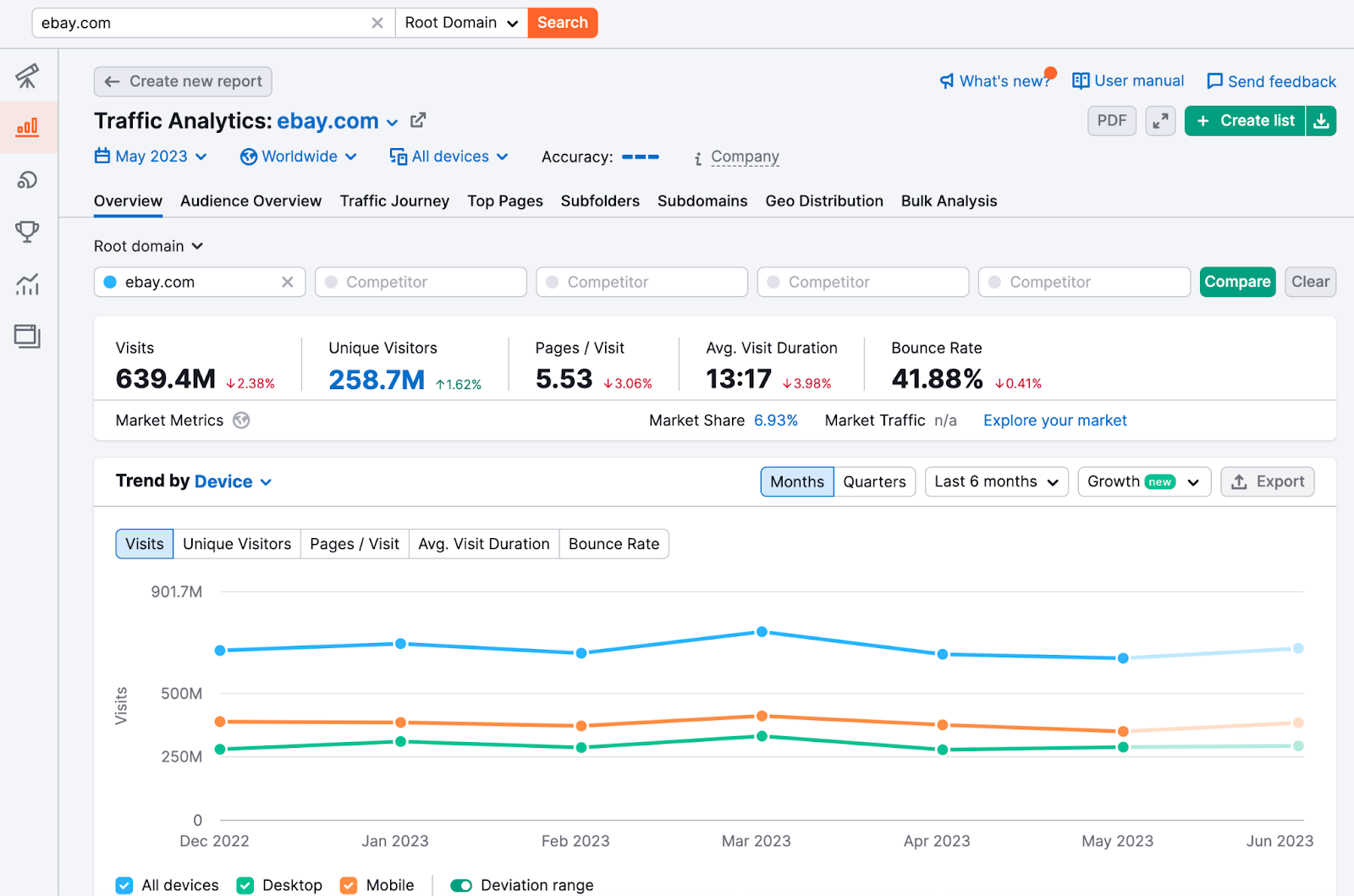This screenshot has height=896, width=1354.
Task: Open the Trend by Device dropdown
Action: click(234, 481)
